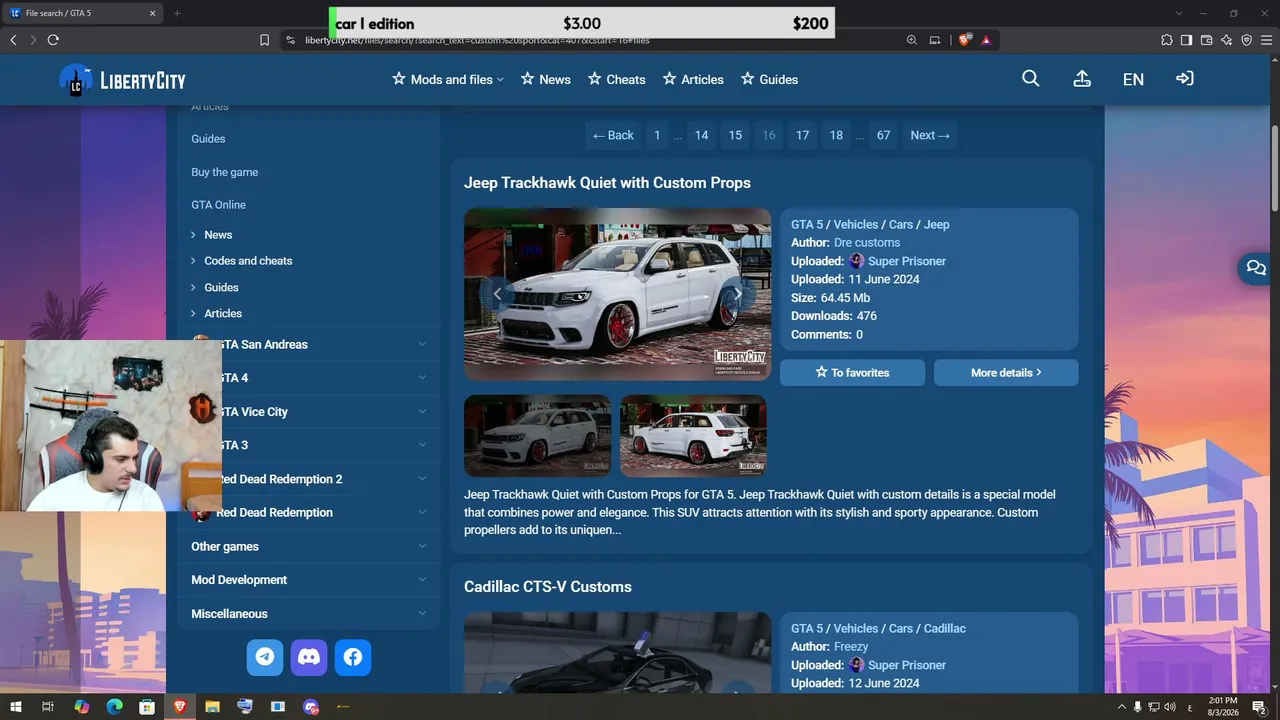Click the upload file icon in header
The image size is (1280, 720).
(1082, 79)
